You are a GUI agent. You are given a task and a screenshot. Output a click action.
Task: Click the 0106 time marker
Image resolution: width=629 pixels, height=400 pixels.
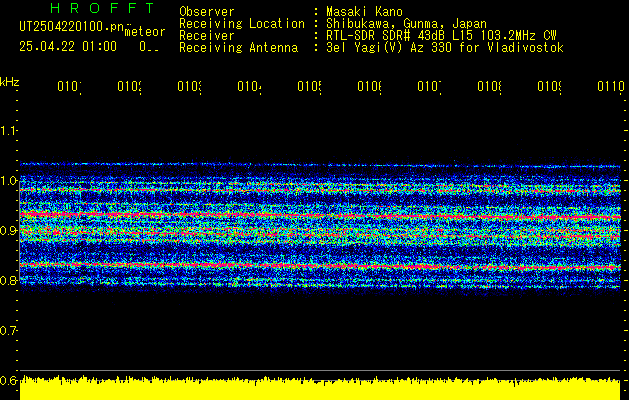click(369, 87)
